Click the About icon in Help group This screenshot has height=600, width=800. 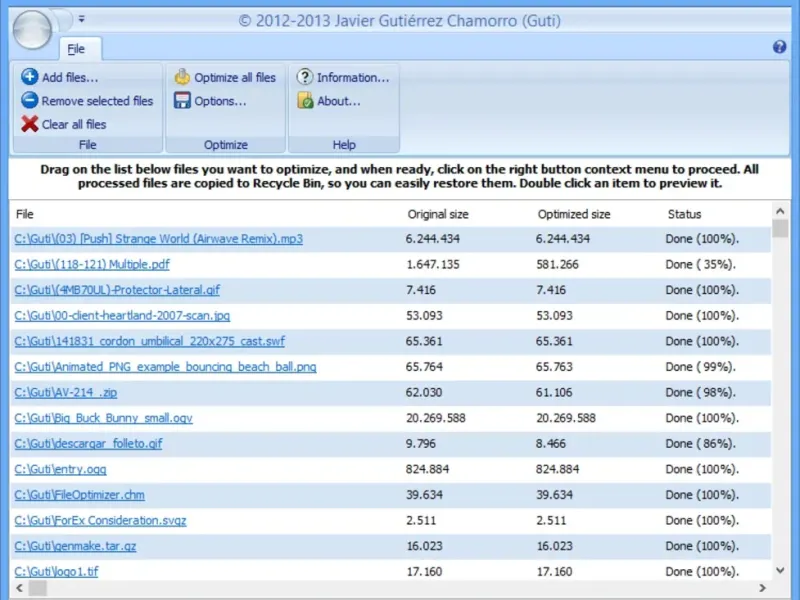[305, 101]
